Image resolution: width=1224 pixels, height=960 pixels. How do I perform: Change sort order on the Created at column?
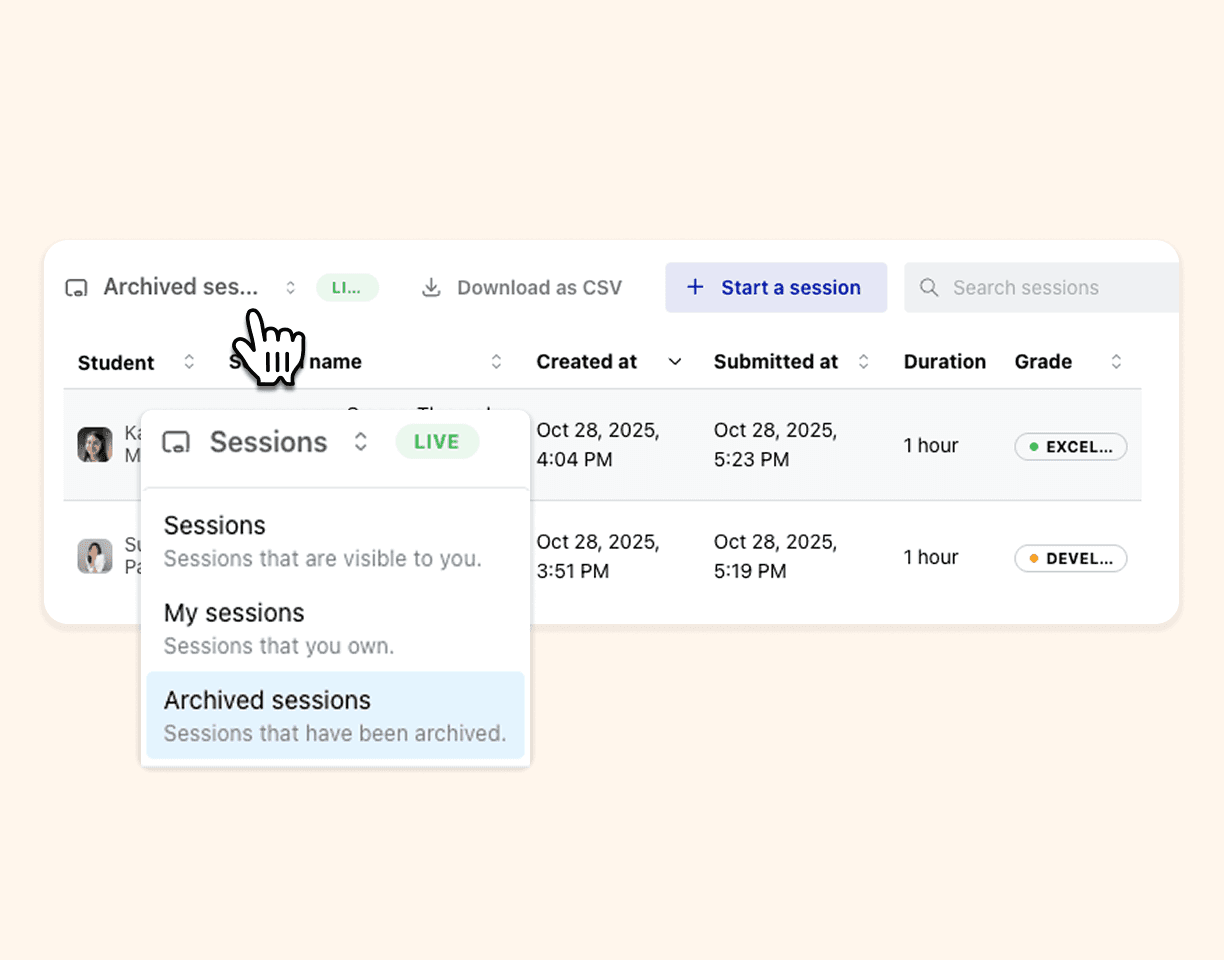[x=675, y=362]
